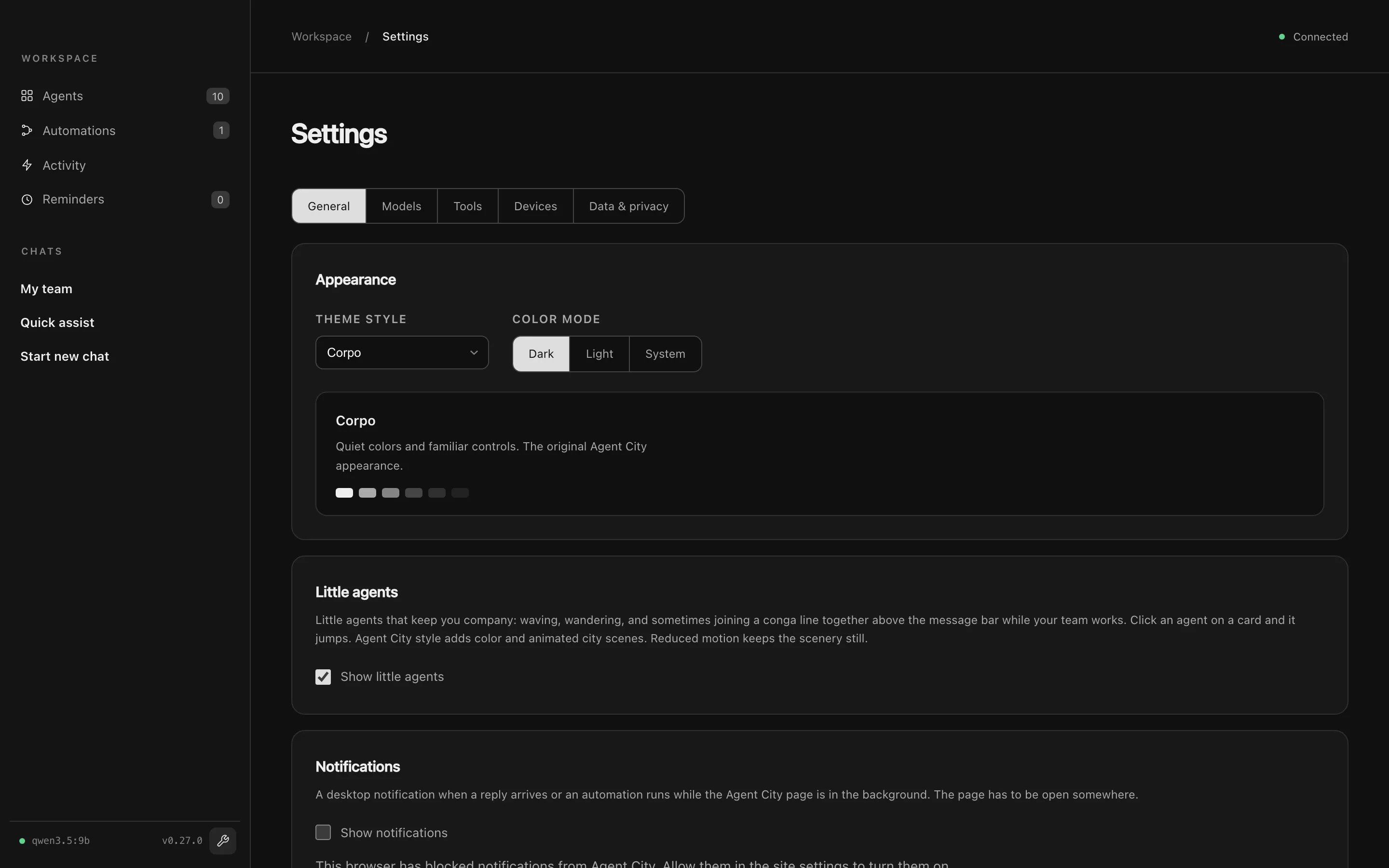Click the Appearance section heading
The width and height of the screenshot is (1389, 868).
click(356, 280)
